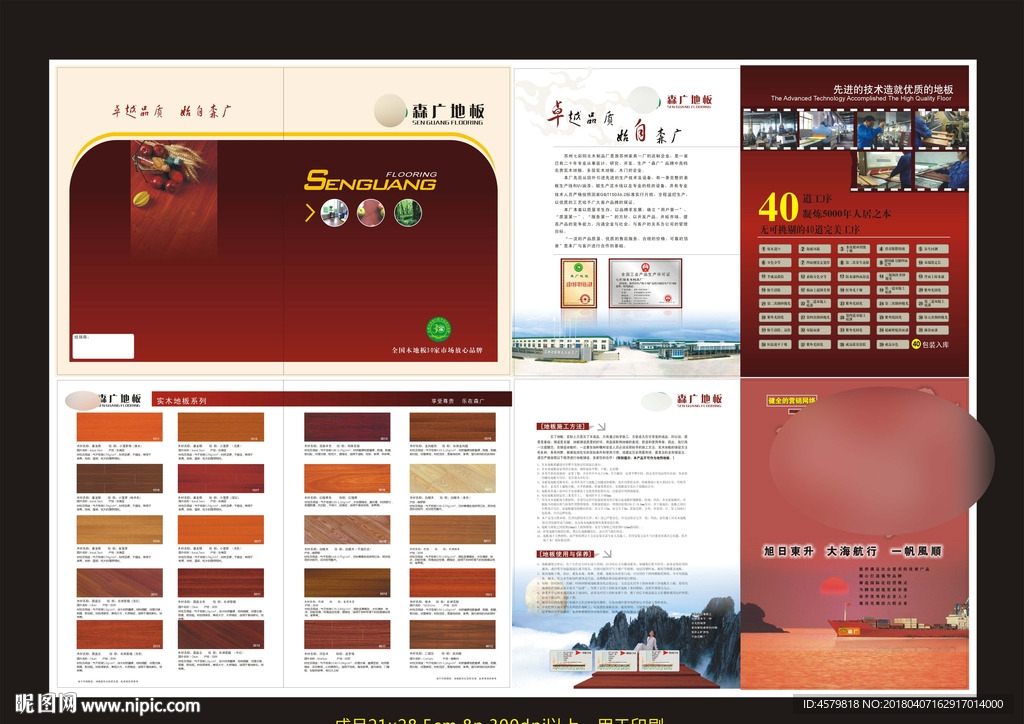
Task: Click the red rising sun graphic
Action: pyautogui.click(x=835, y=586)
